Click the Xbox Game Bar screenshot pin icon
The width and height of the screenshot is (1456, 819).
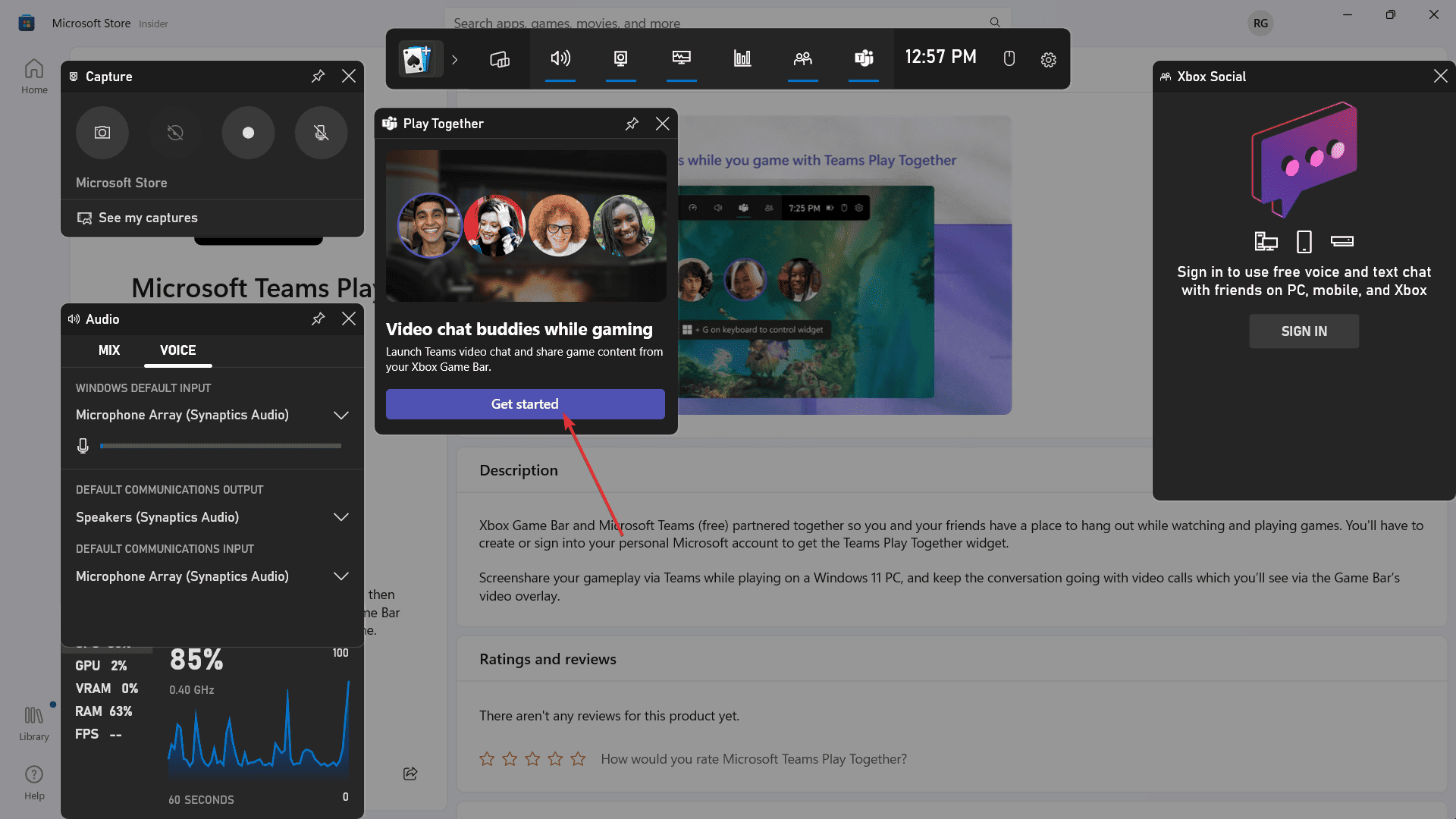click(317, 76)
